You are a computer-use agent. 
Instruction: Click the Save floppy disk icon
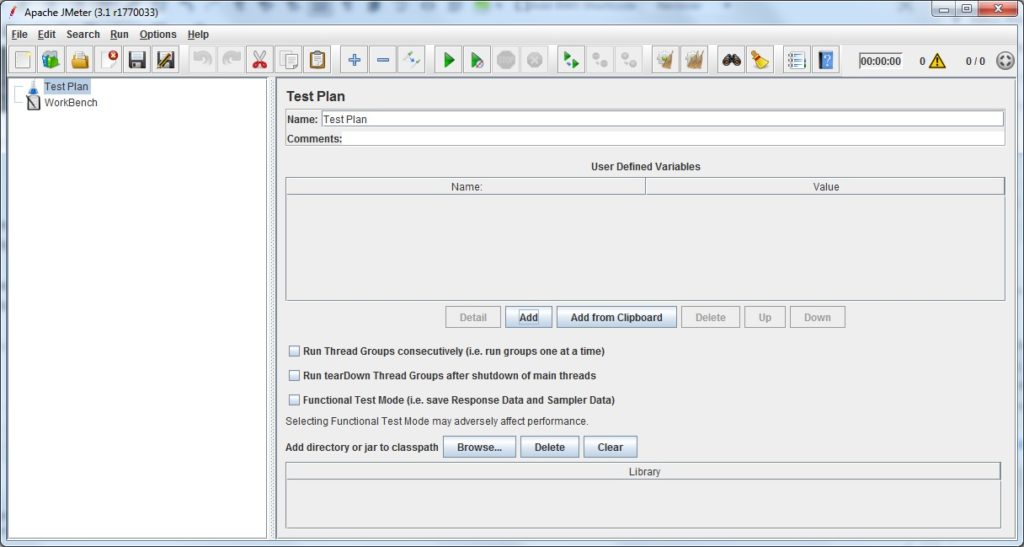tap(137, 61)
